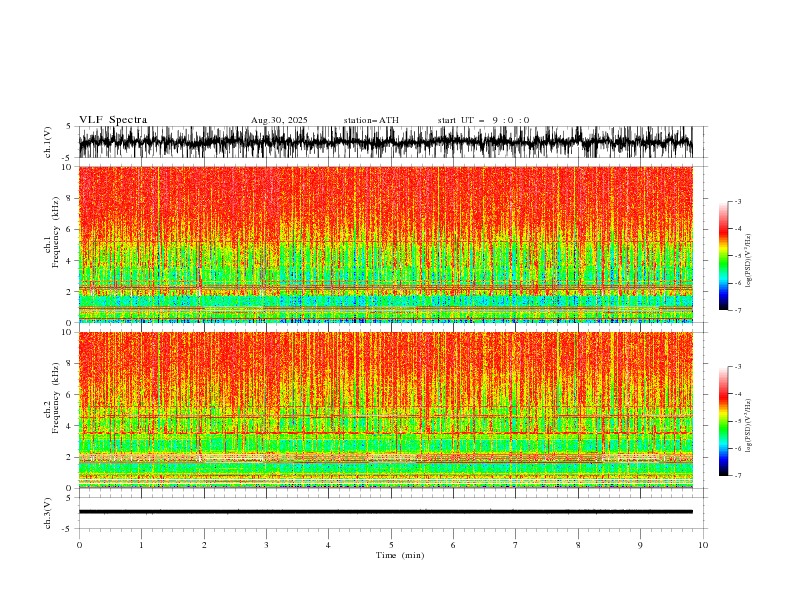Screen dimensions: 792x612
Task: Click the "5" tick of ch.1(V) axis
Action: (x=69, y=126)
